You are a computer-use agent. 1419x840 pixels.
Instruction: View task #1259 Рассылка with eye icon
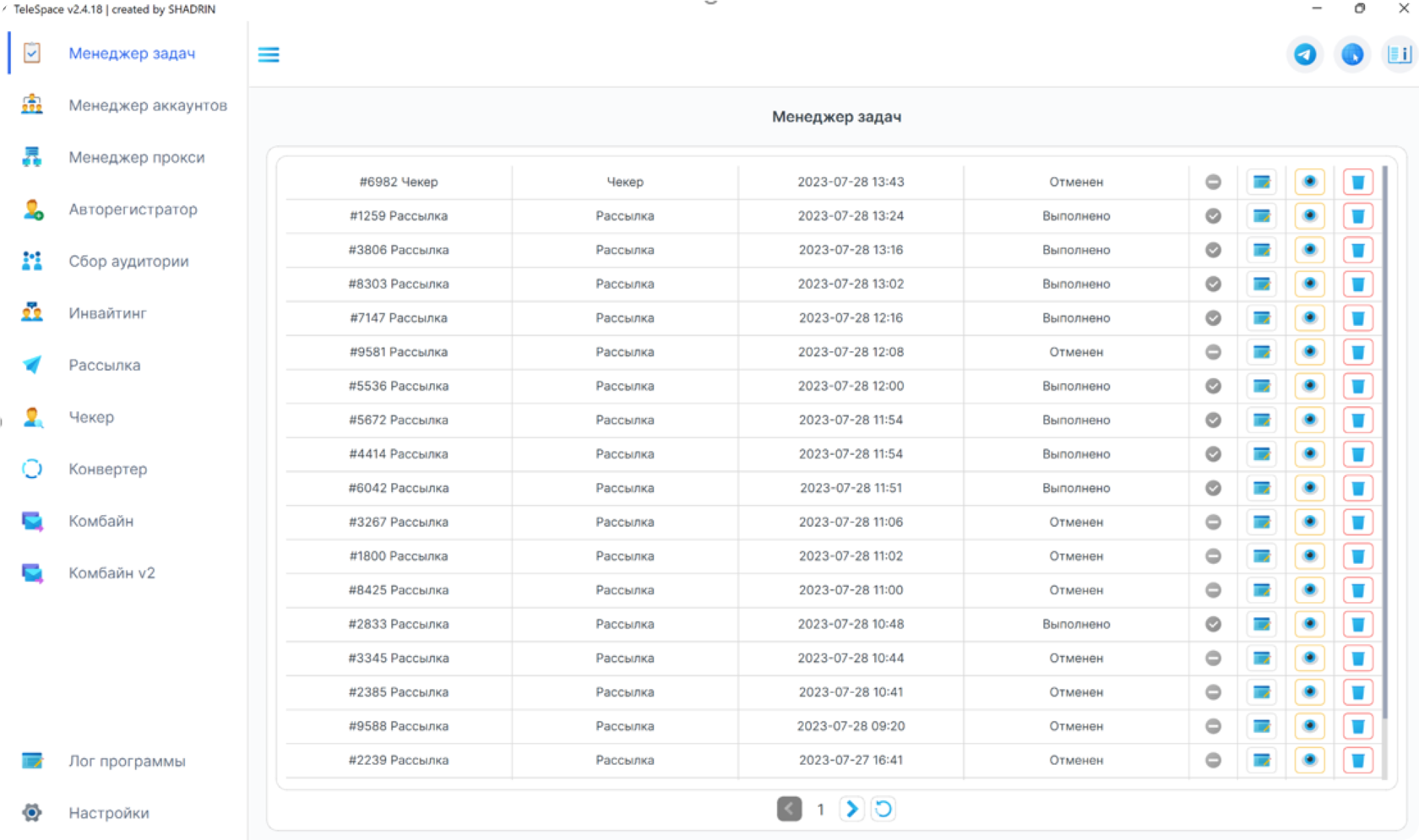tap(1310, 216)
